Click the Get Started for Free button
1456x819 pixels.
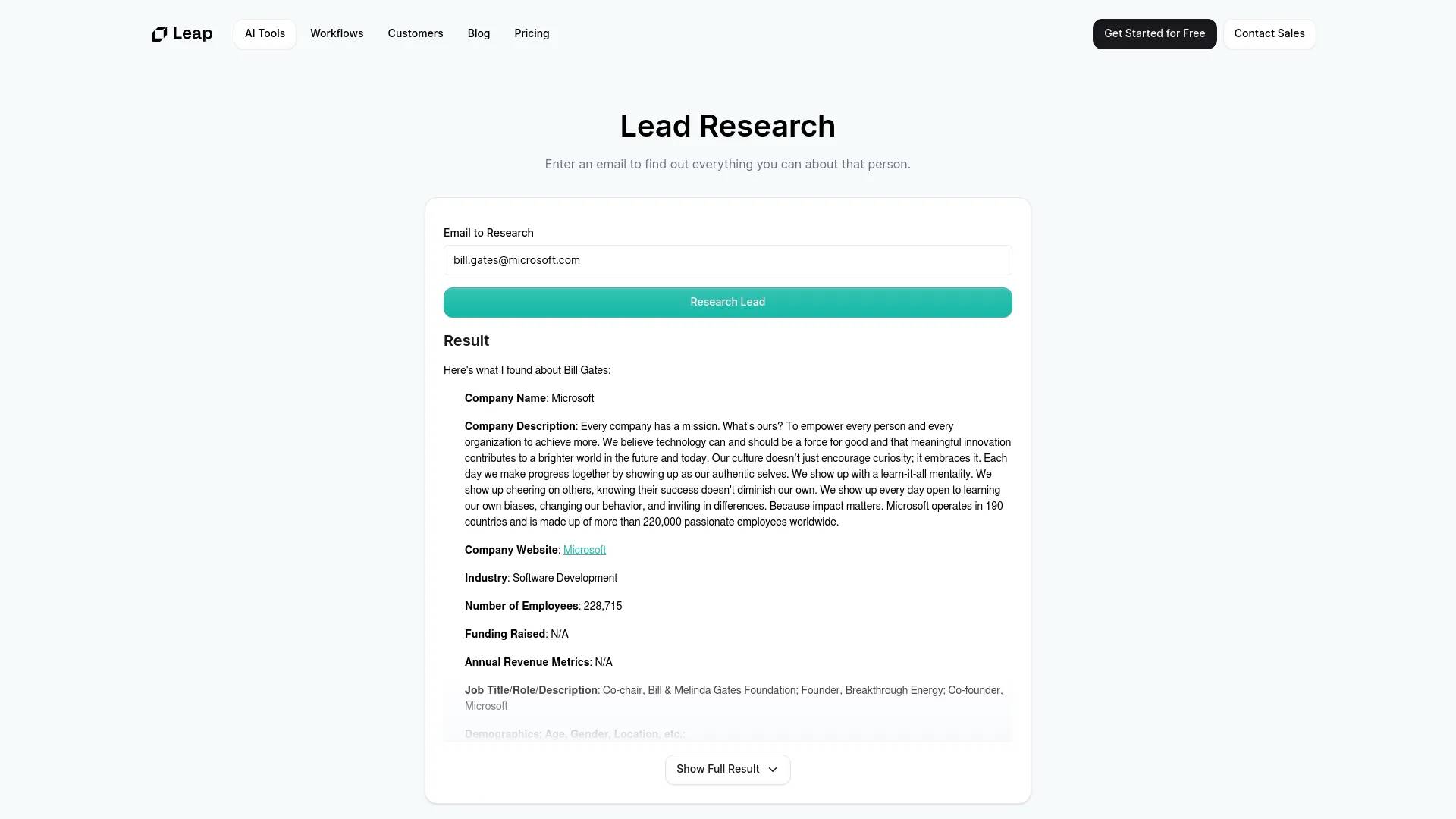[1154, 33]
